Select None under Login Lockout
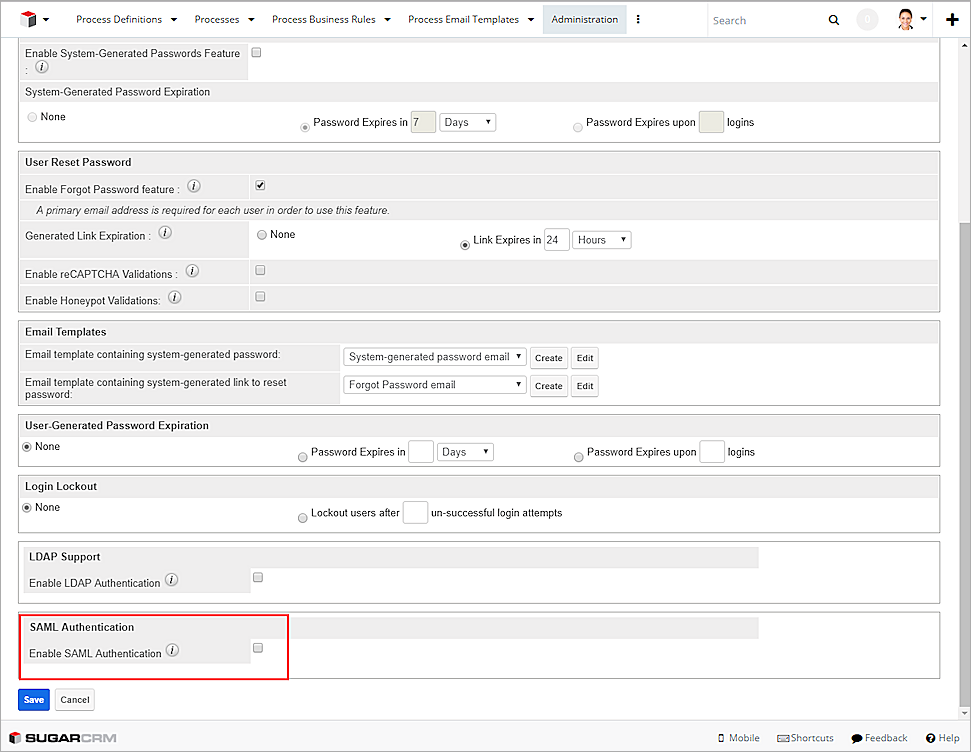The width and height of the screenshot is (971, 752). click(x=27, y=507)
